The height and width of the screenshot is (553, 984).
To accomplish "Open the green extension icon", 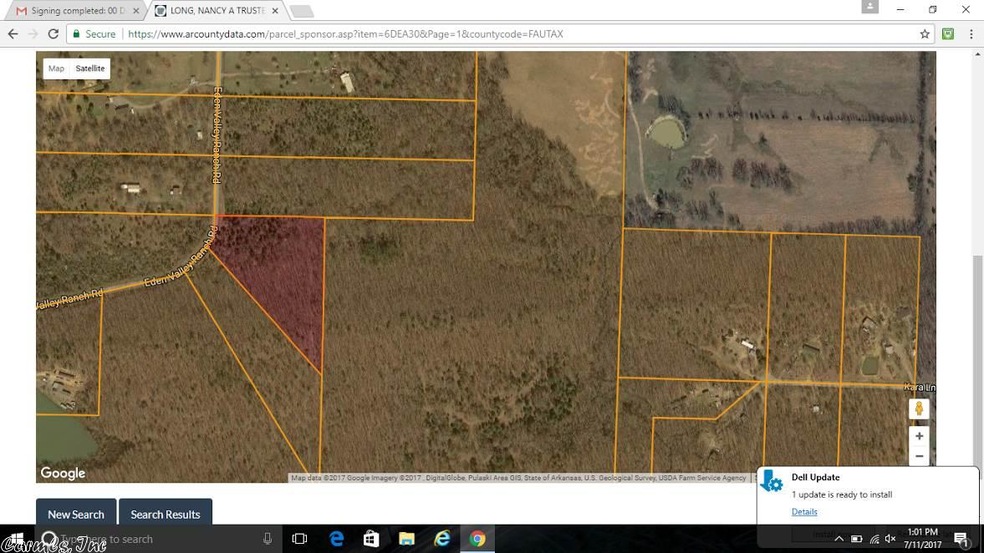I will tap(948, 34).
